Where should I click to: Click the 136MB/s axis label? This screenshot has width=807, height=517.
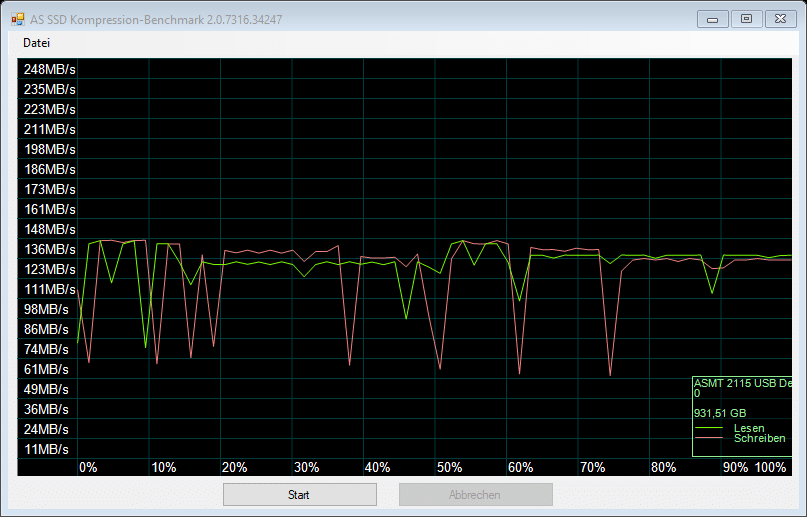click(x=49, y=249)
